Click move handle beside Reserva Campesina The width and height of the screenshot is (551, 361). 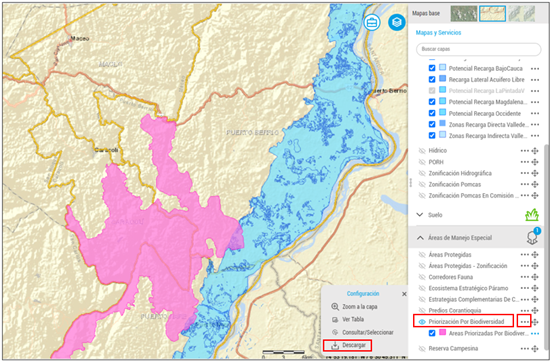535,349
